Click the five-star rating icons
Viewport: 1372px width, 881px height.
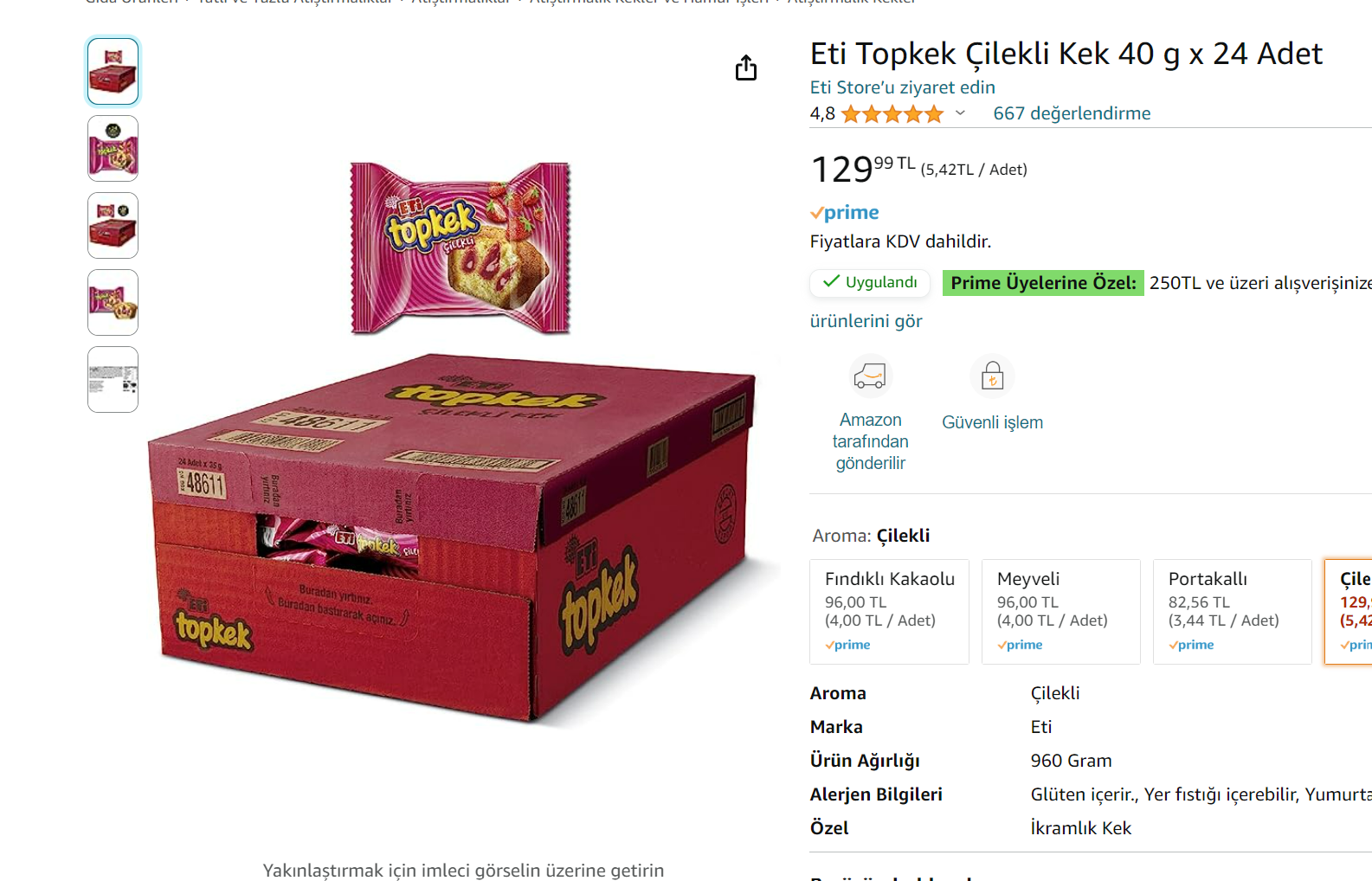pyautogui.click(x=892, y=114)
